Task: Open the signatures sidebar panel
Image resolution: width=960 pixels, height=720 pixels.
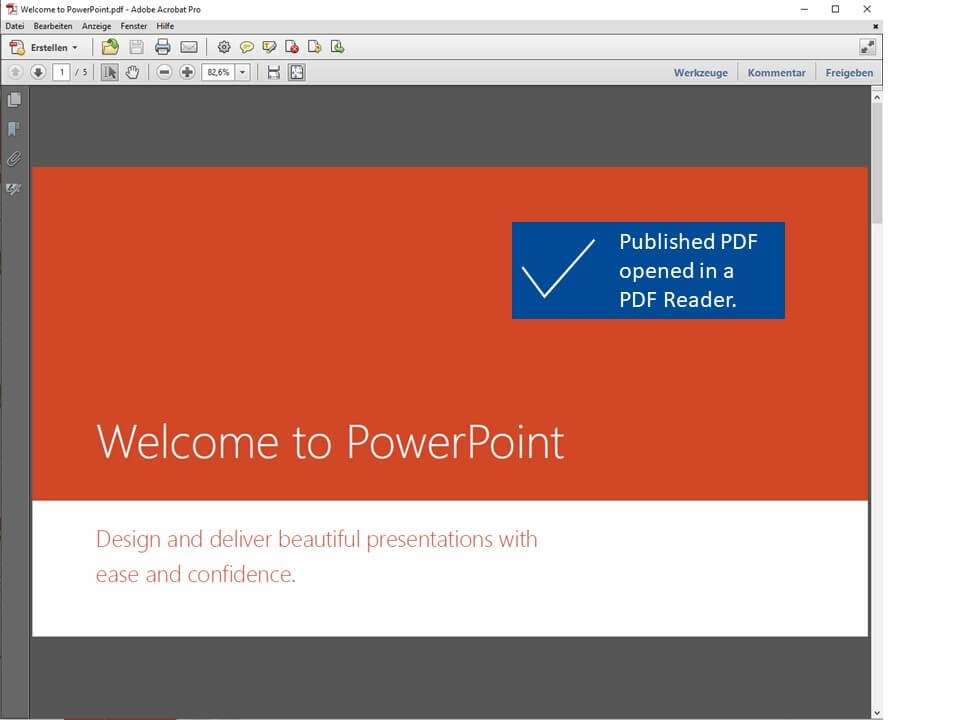Action: pyautogui.click(x=14, y=189)
